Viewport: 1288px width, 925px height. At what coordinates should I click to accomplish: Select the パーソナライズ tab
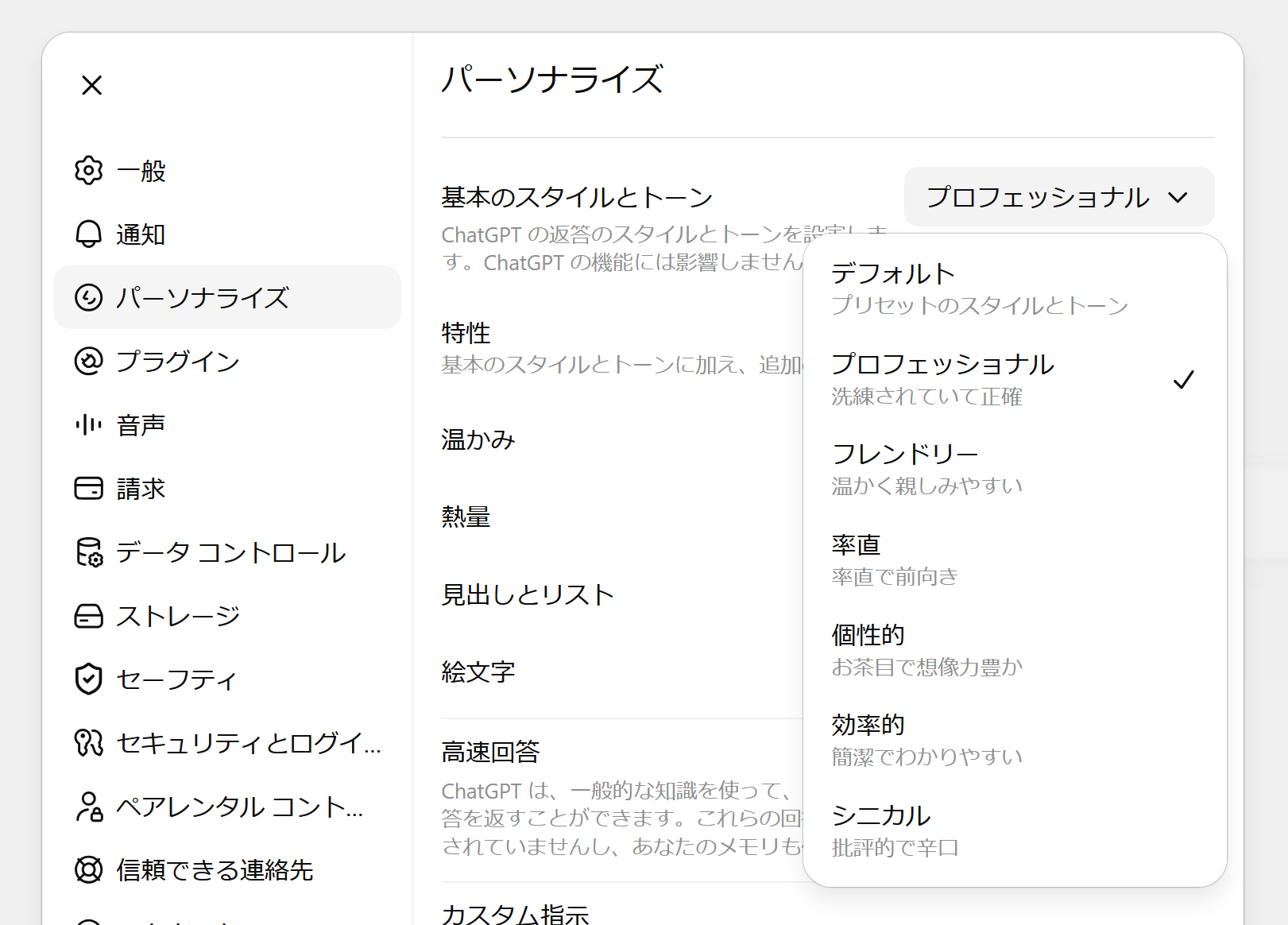(x=227, y=297)
